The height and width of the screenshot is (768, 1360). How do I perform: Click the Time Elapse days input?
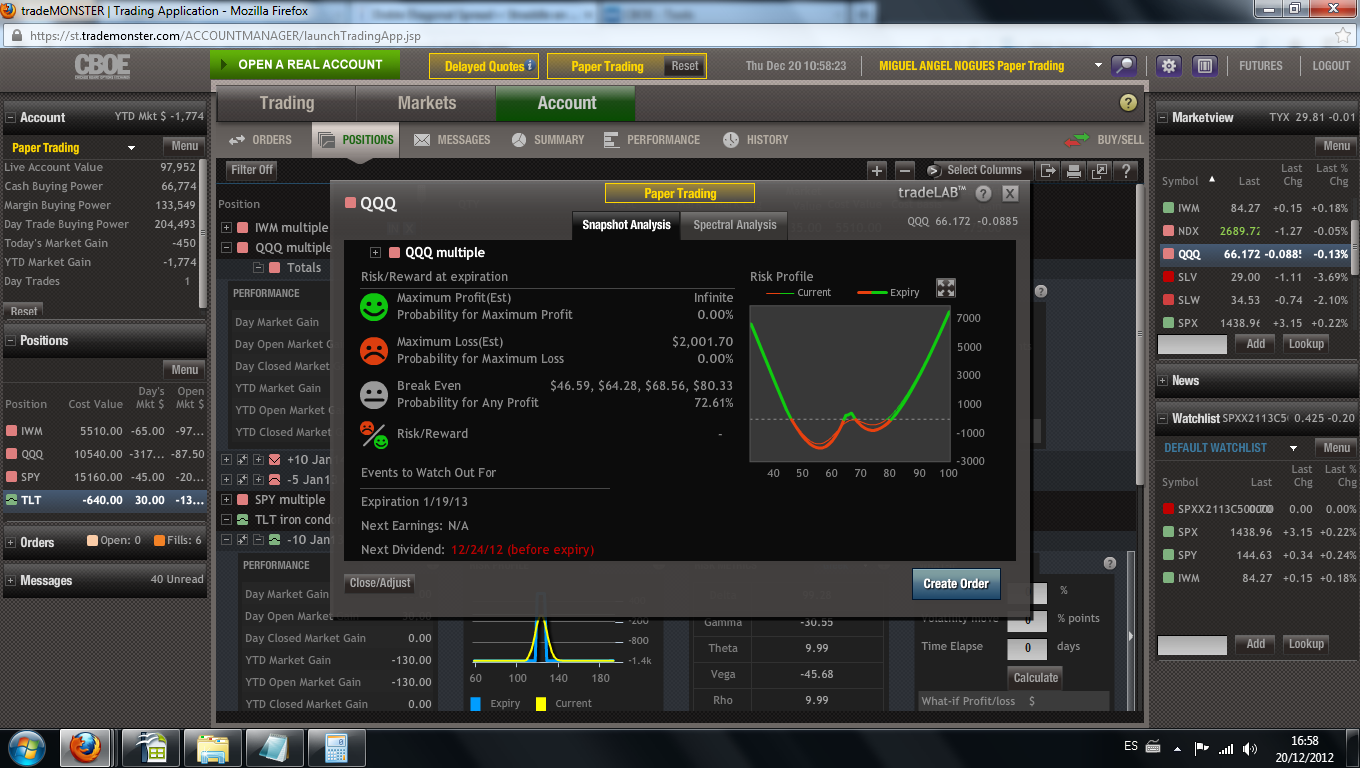pyautogui.click(x=1027, y=648)
